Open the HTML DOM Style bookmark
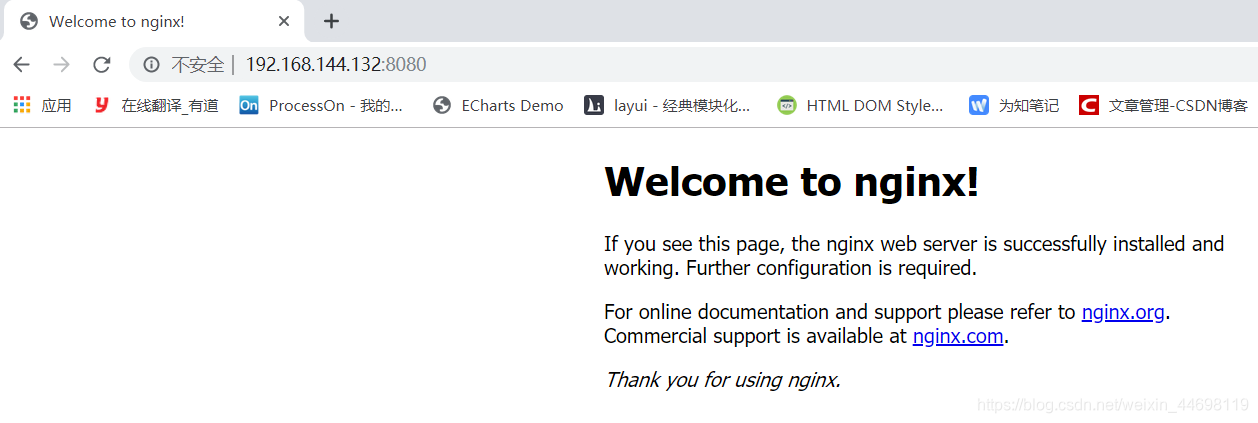1258x423 pixels. click(860, 105)
